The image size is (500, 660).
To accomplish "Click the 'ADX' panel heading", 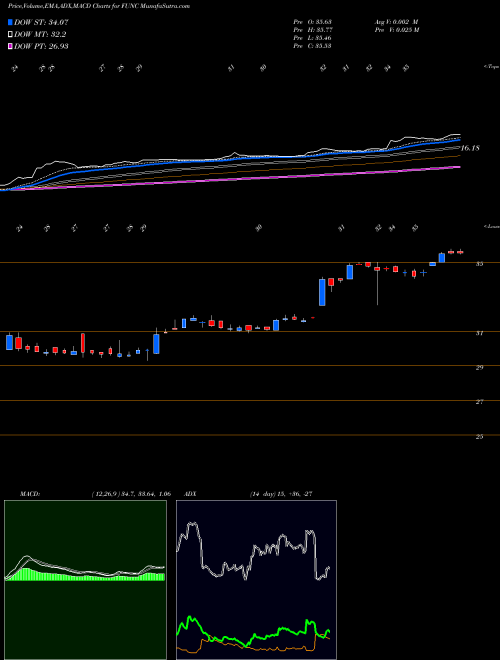I will click(192, 494).
